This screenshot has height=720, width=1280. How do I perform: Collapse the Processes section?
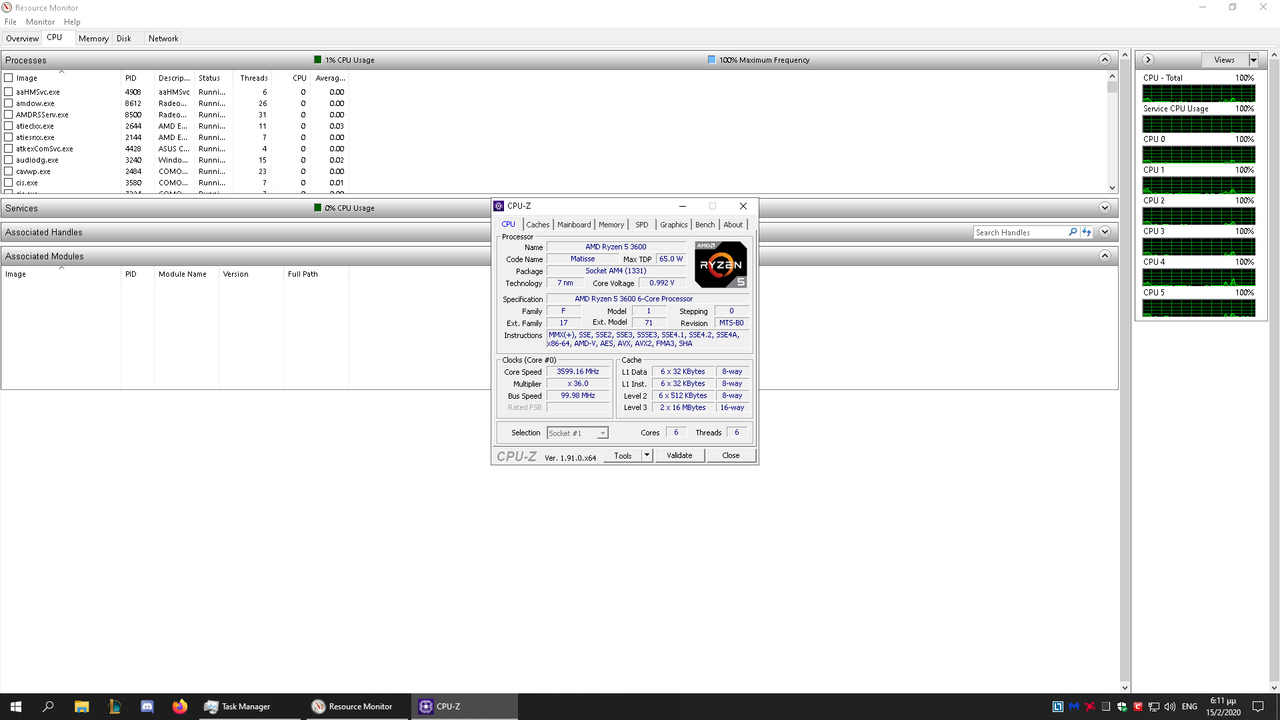point(1105,60)
